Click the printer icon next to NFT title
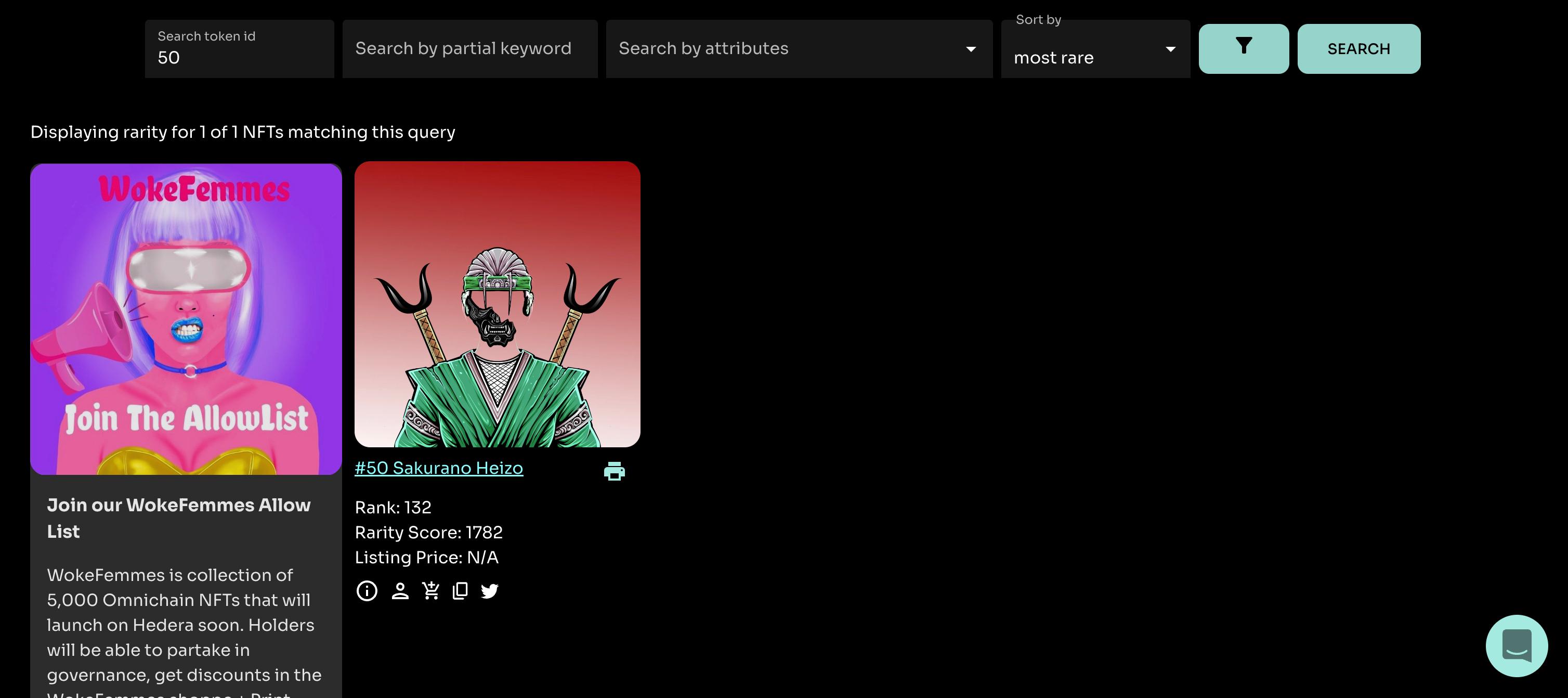 tap(614, 471)
